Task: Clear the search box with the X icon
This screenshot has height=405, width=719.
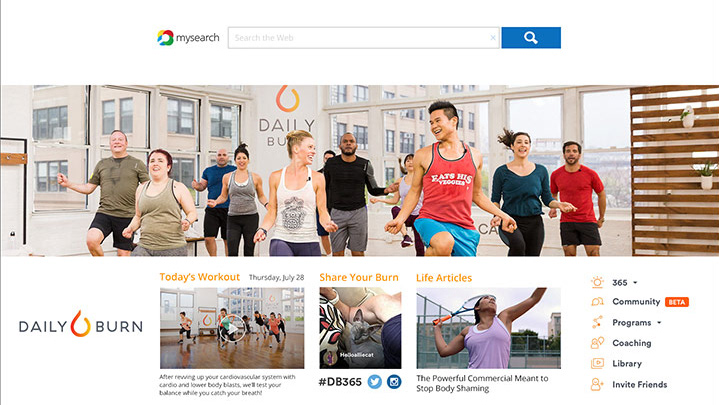Action: (493, 38)
